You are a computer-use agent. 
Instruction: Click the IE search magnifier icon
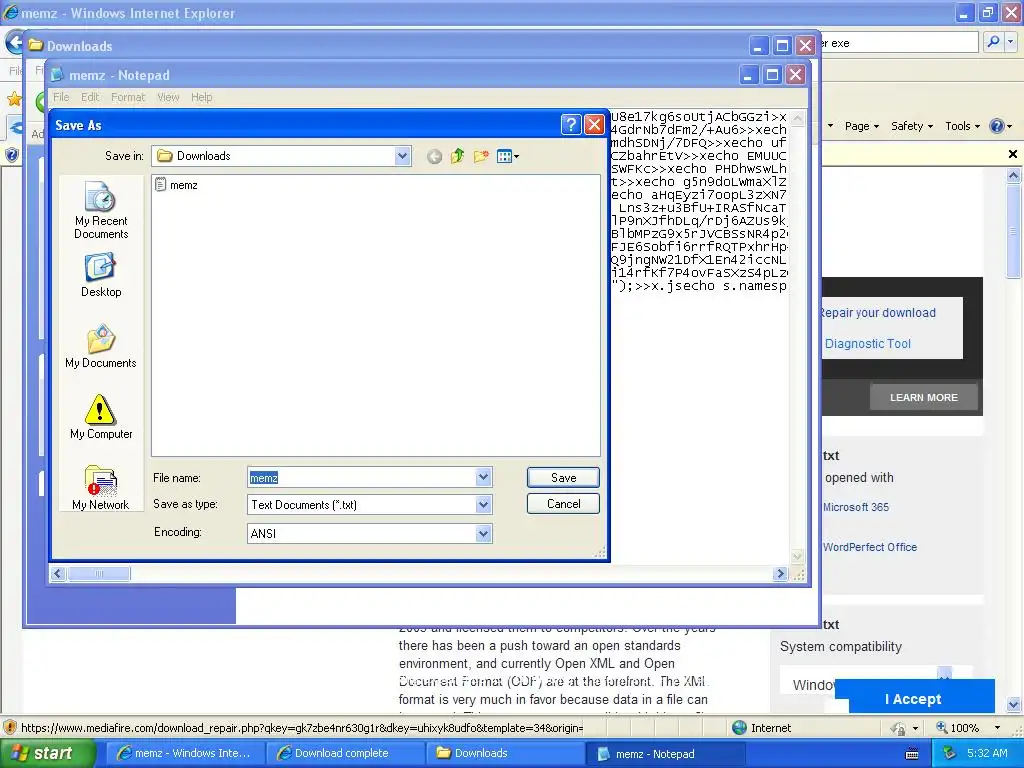click(993, 42)
